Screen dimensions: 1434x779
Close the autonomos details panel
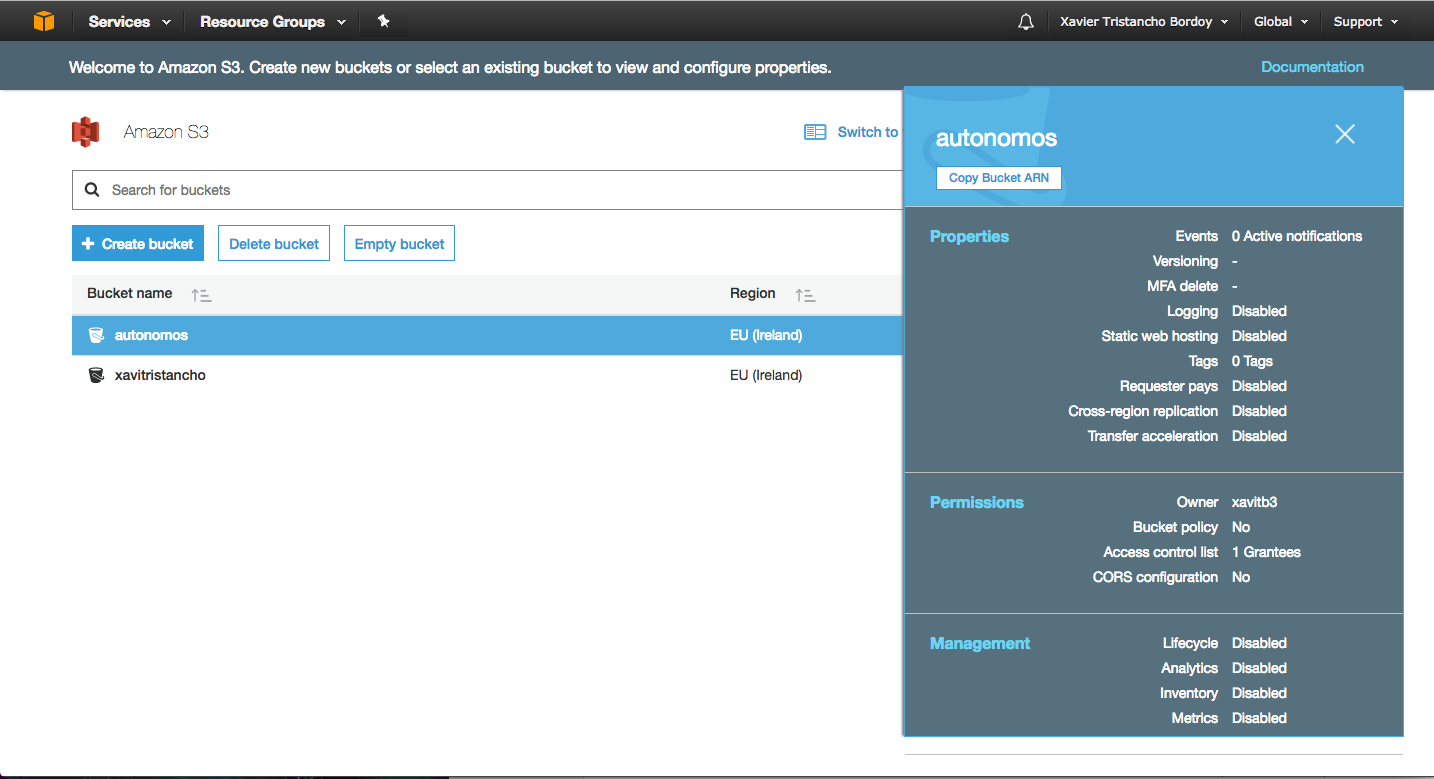click(x=1345, y=134)
